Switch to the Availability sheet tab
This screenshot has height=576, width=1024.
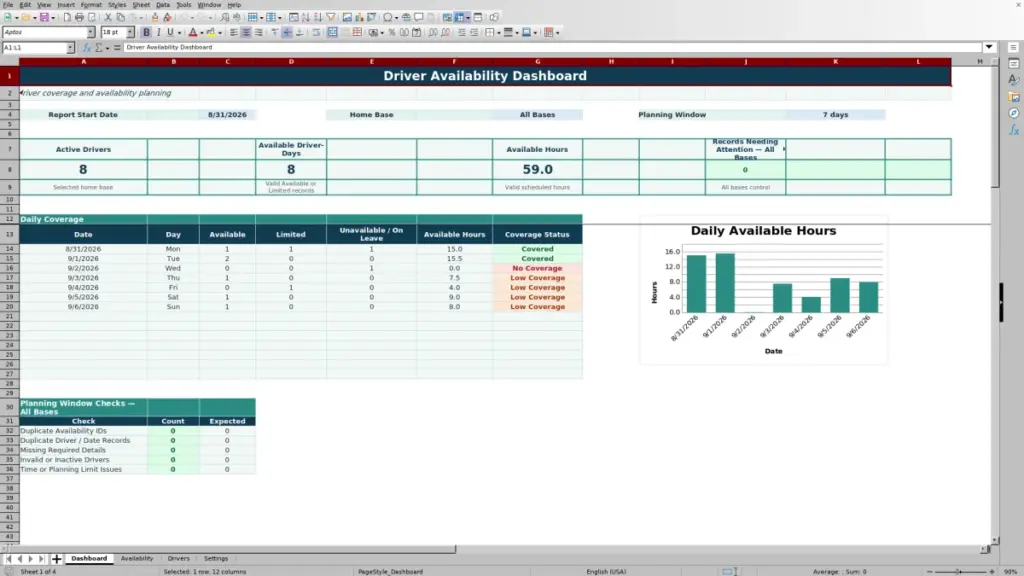pyautogui.click(x=136, y=558)
